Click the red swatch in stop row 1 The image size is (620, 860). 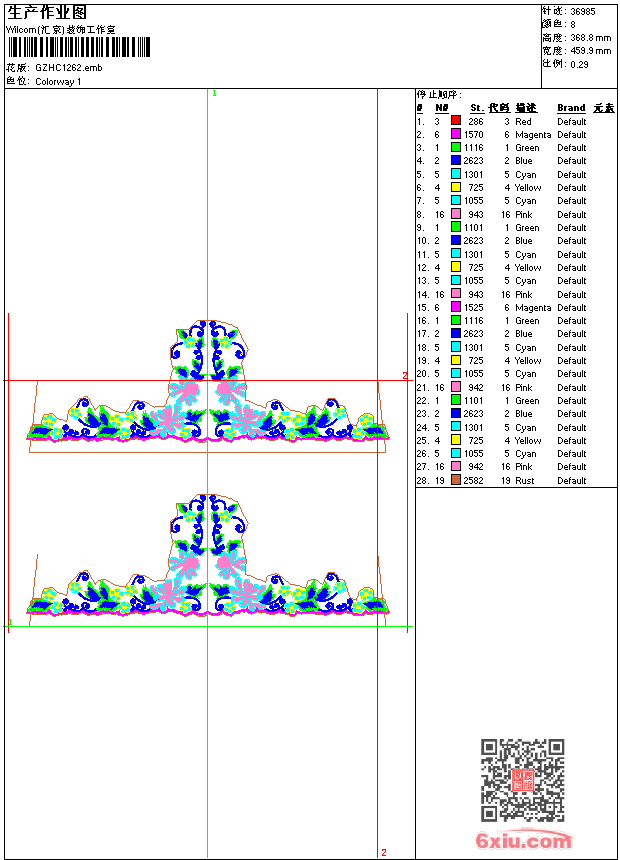click(455, 120)
